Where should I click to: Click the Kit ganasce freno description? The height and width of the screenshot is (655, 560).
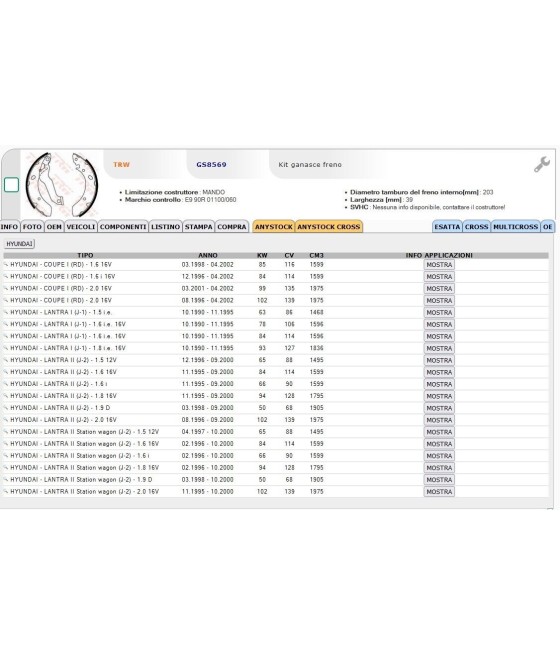310,165
